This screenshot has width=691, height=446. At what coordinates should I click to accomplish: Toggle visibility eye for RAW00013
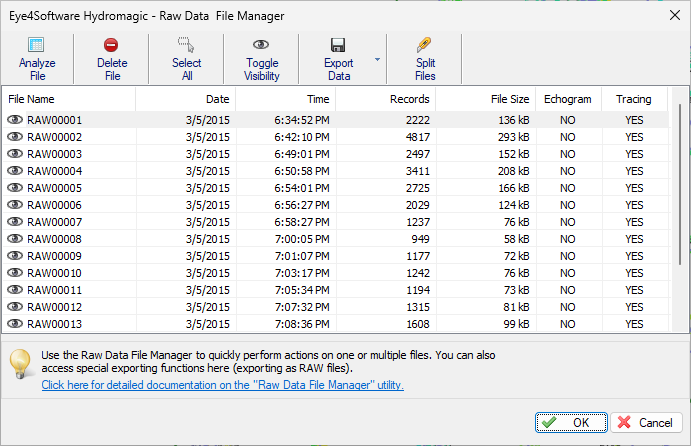click(x=15, y=324)
